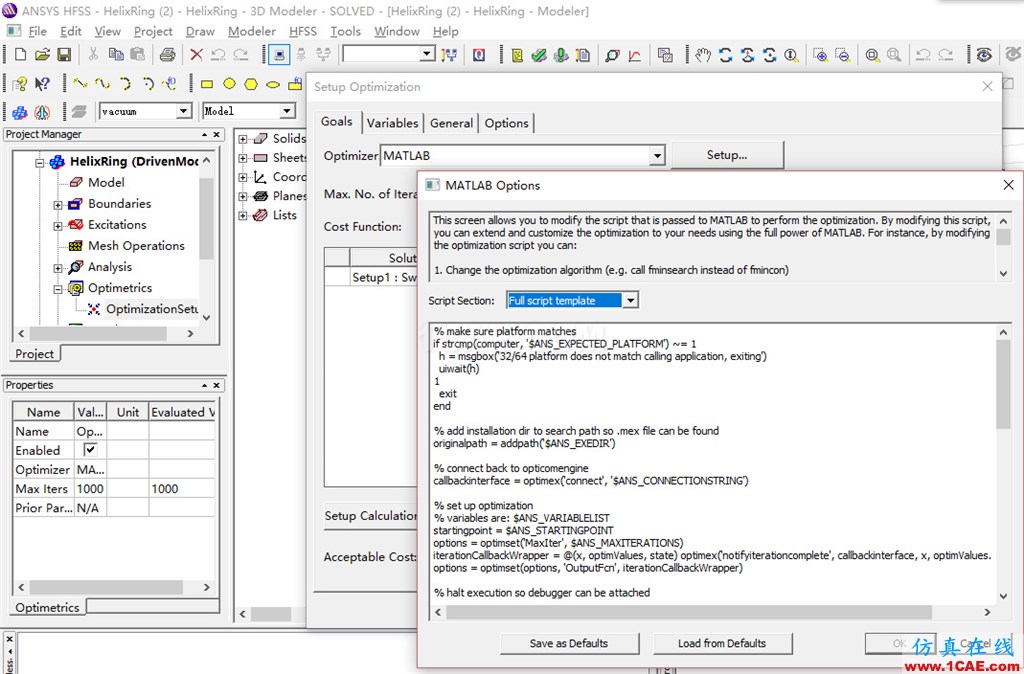1024x674 pixels.
Task: Open the Model dropdown in toolbar
Action: (x=287, y=111)
